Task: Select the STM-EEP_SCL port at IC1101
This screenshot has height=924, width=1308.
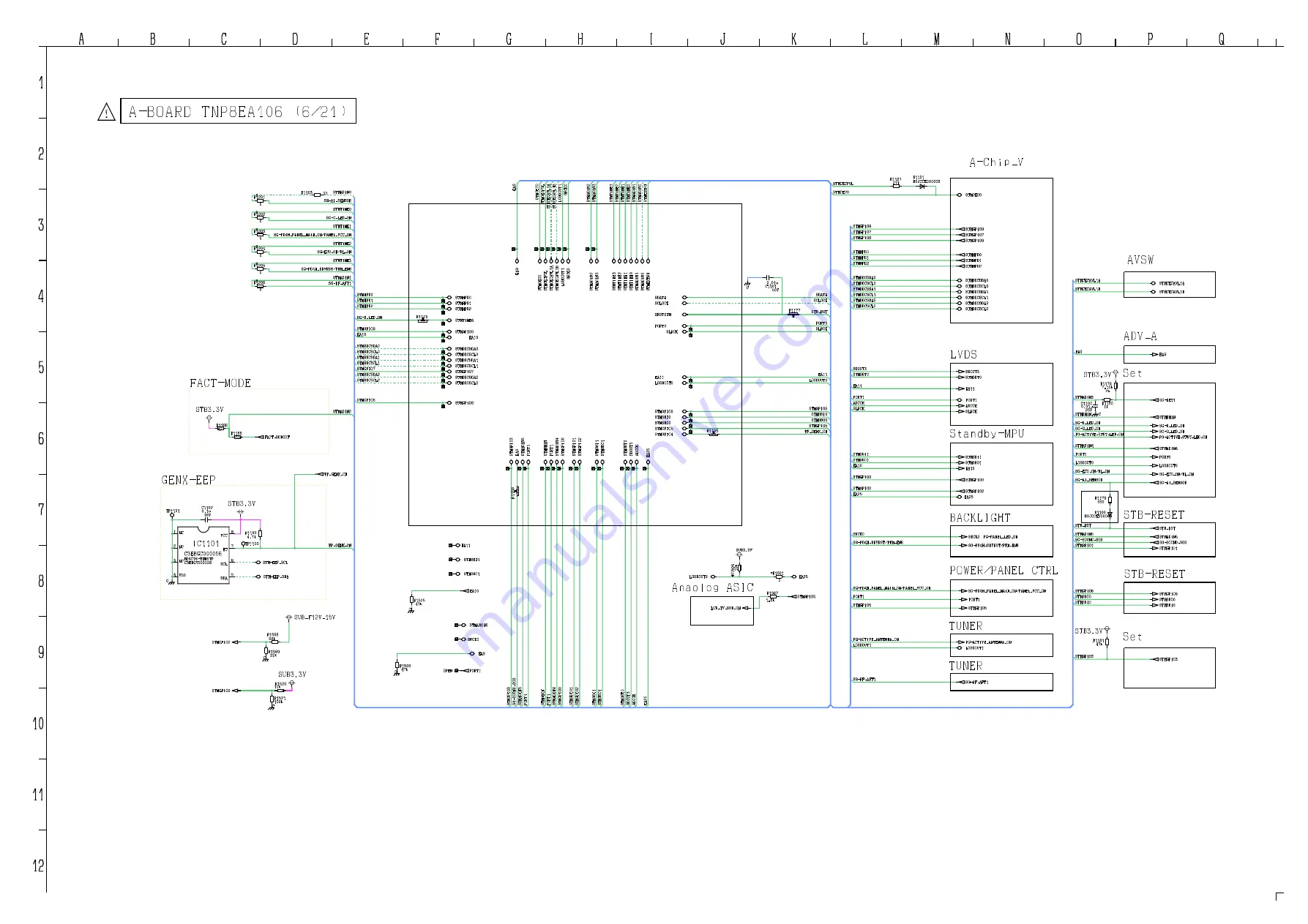Action: pyautogui.click(x=272, y=563)
